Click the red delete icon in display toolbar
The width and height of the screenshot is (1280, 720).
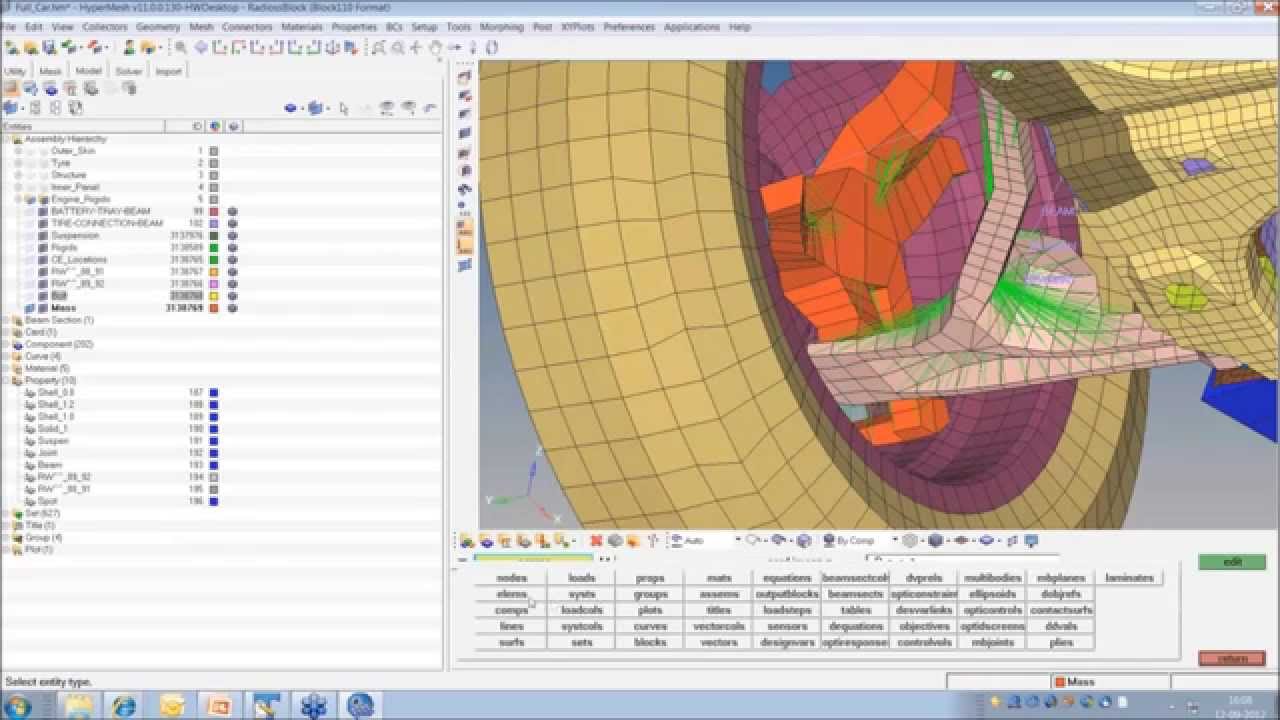point(596,540)
